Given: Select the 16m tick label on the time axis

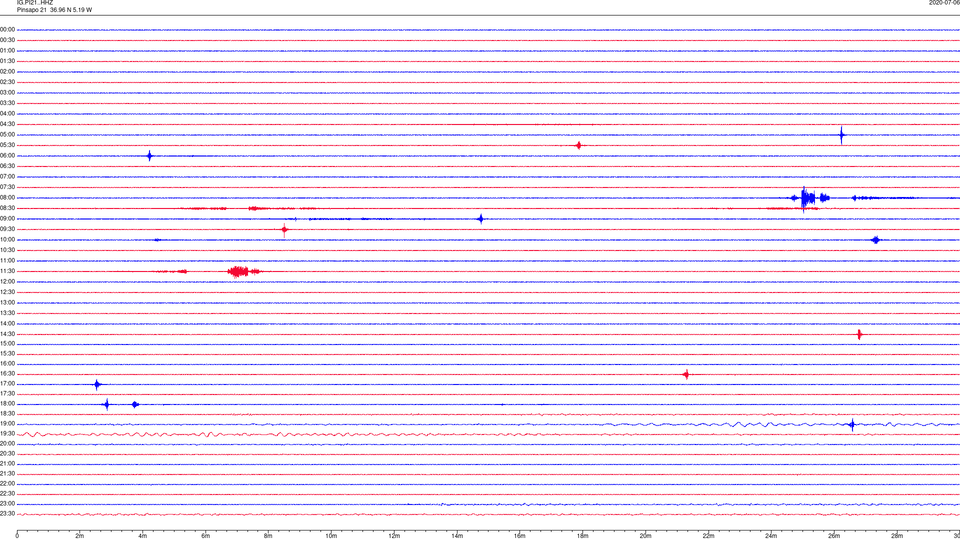Looking at the screenshot, I should pyautogui.click(x=520, y=536).
